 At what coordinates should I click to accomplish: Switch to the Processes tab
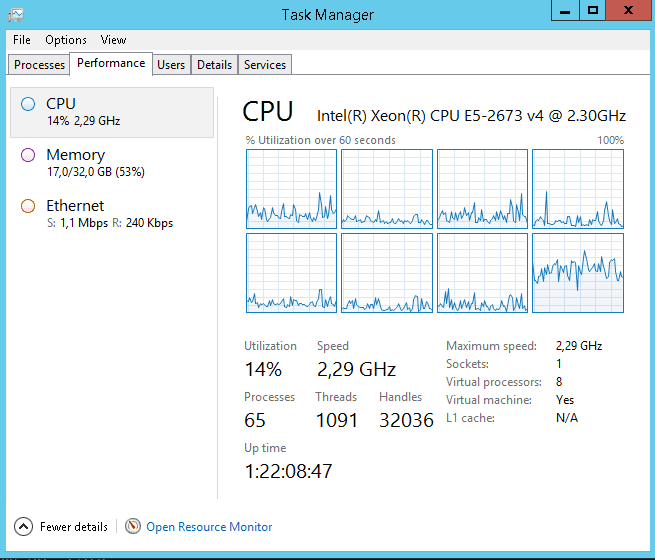tap(40, 65)
